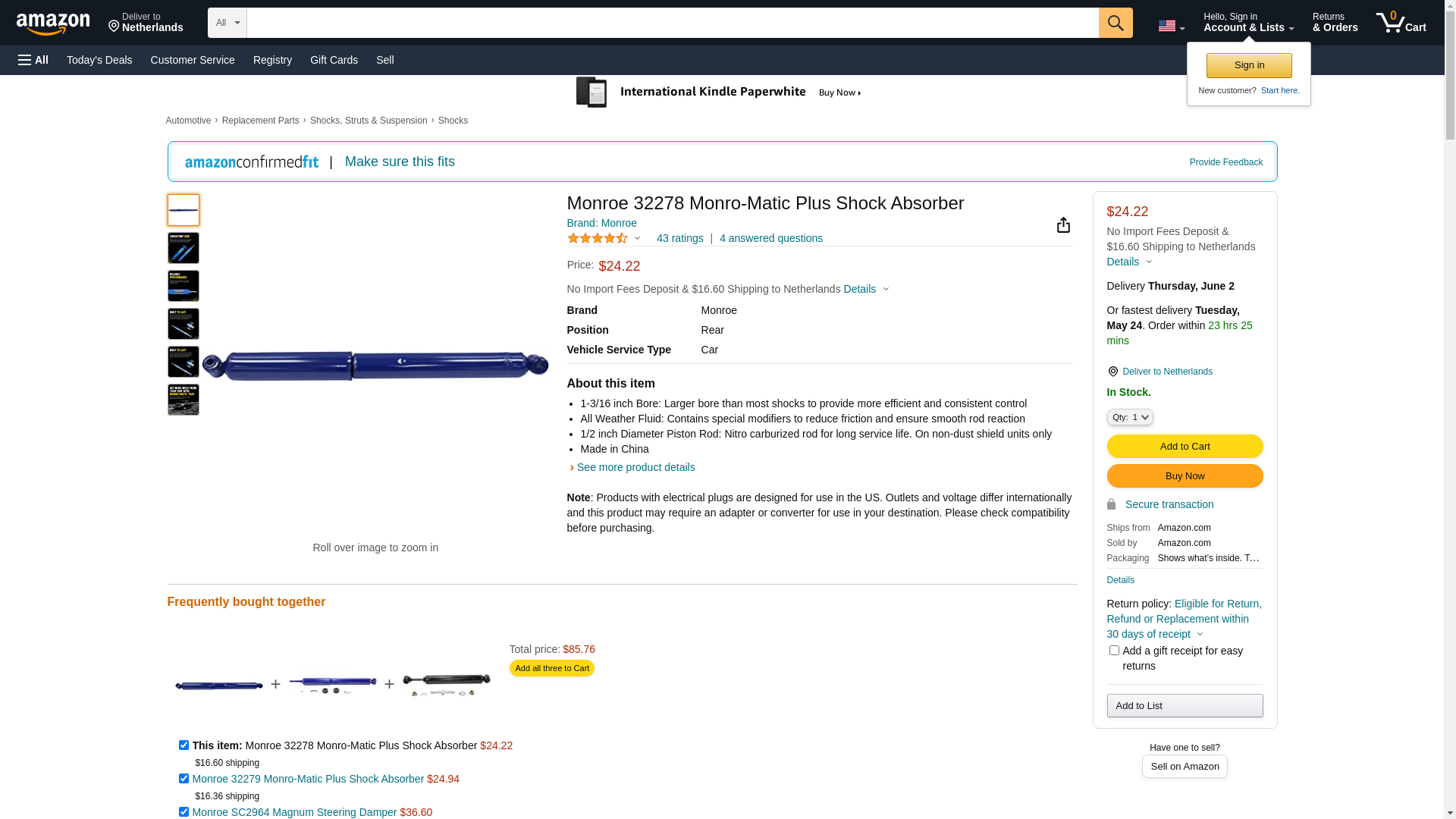
Task: Open the Amazon home logo
Action: (53, 24)
